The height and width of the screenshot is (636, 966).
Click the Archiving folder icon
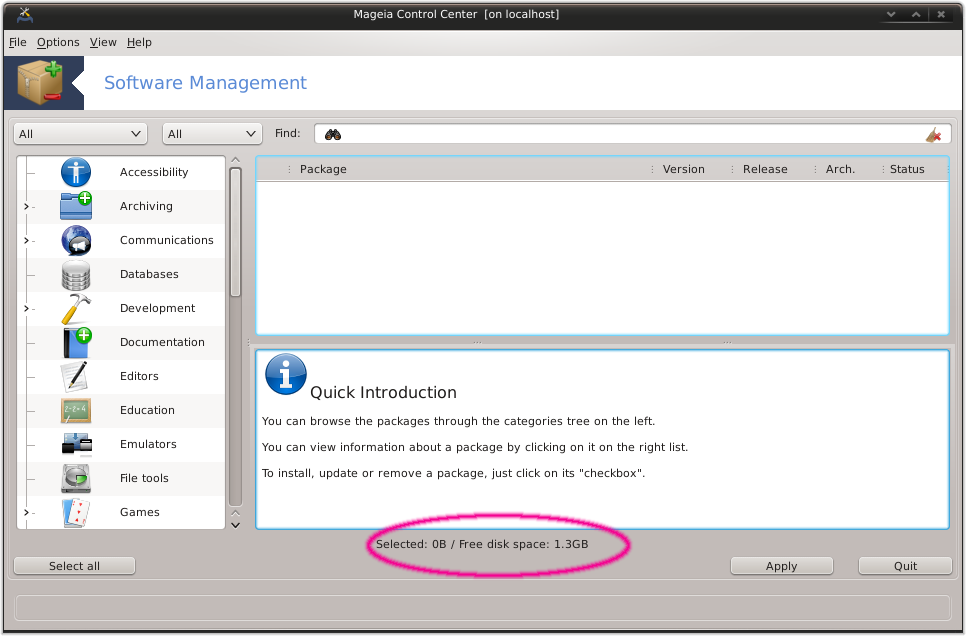tap(76, 206)
